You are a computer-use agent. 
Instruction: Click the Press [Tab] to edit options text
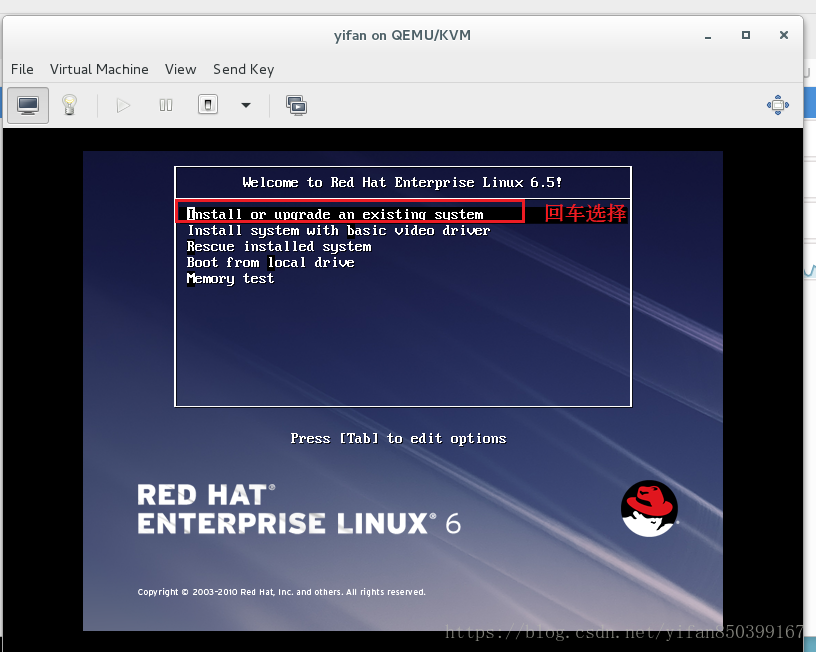(398, 439)
